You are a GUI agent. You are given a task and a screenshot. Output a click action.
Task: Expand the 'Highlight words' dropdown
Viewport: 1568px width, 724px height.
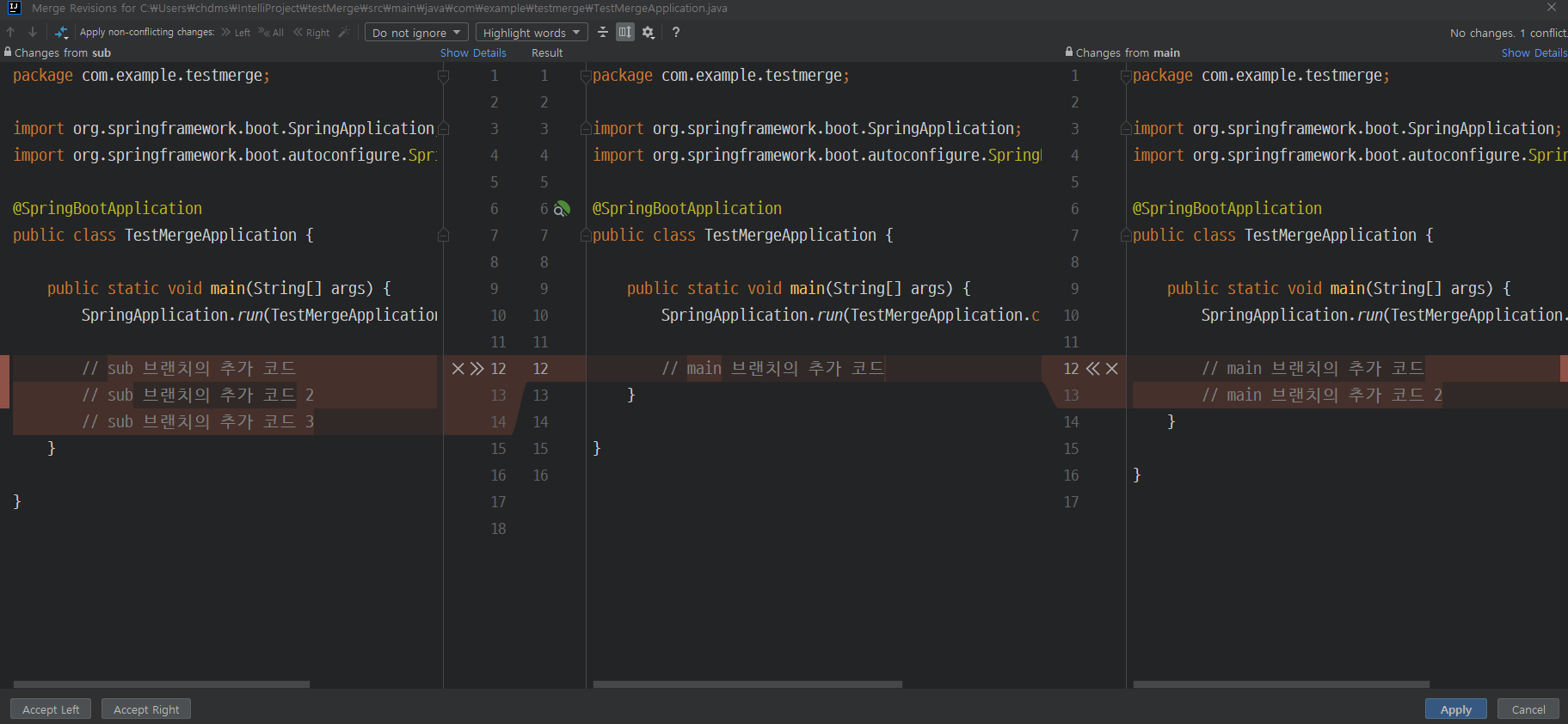(531, 33)
